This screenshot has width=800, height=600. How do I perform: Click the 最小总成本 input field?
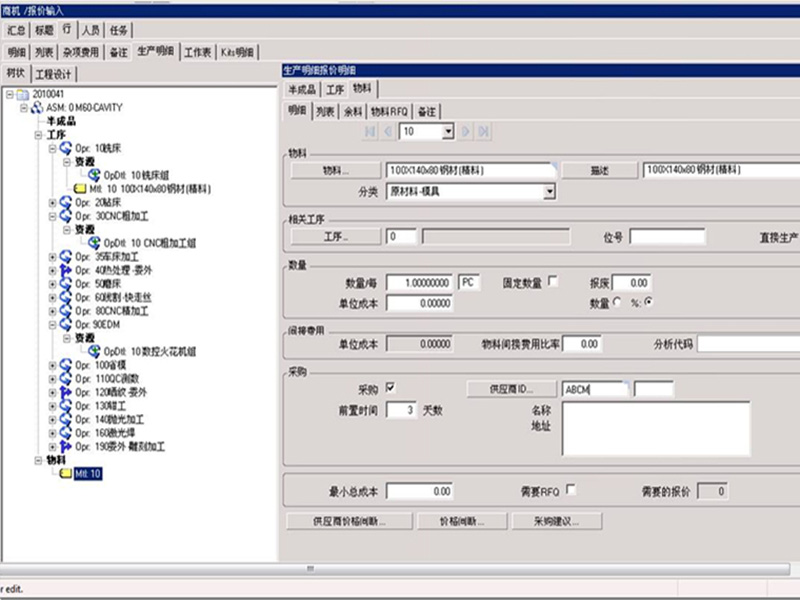click(420, 491)
